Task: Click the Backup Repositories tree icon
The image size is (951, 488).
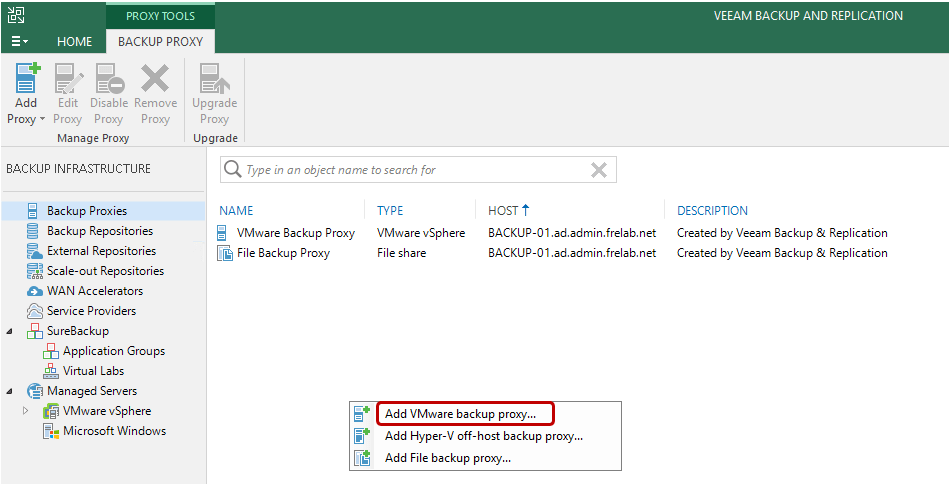Action: coord(33,231)
